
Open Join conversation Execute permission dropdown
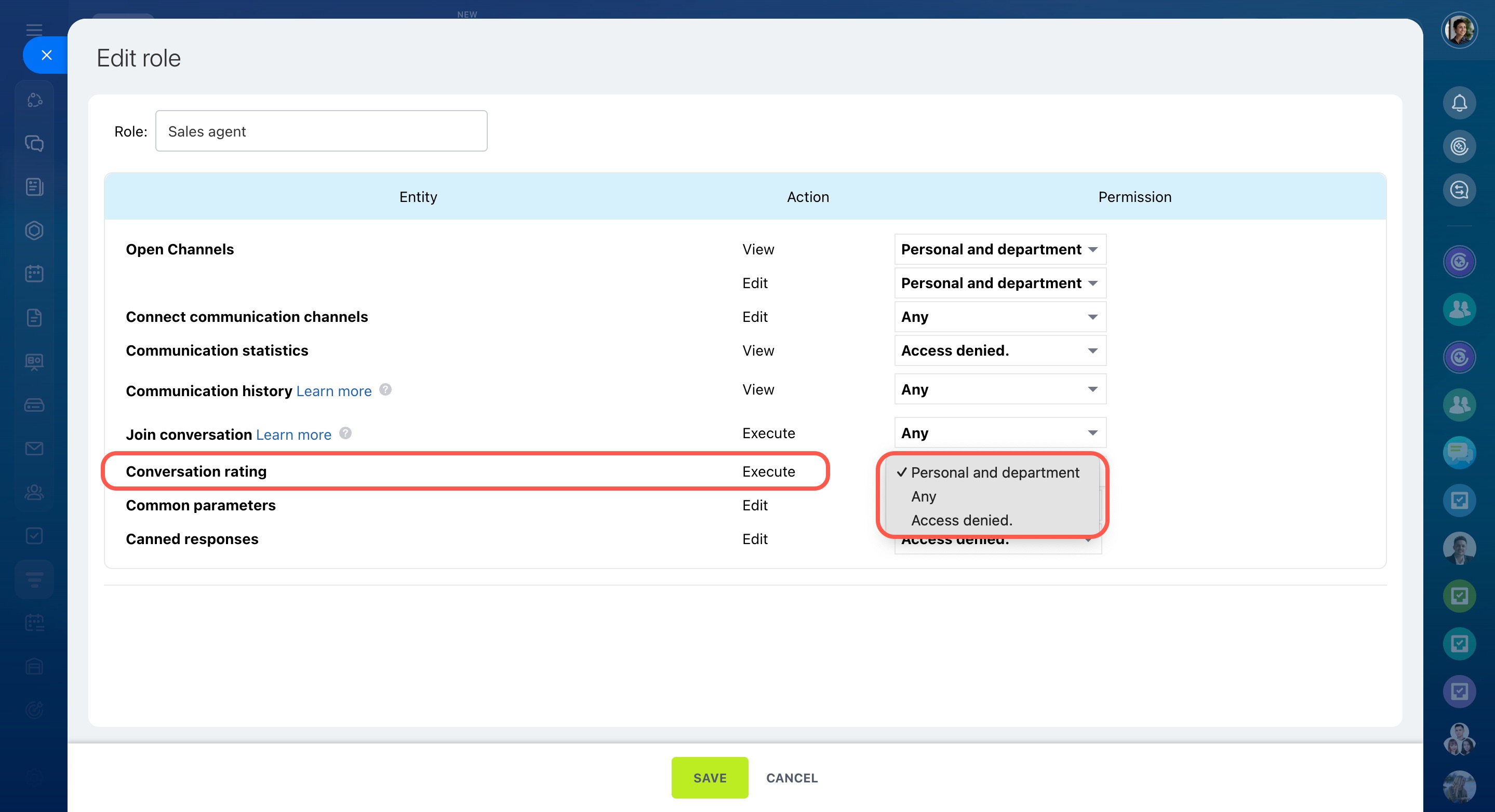point(999,434)
